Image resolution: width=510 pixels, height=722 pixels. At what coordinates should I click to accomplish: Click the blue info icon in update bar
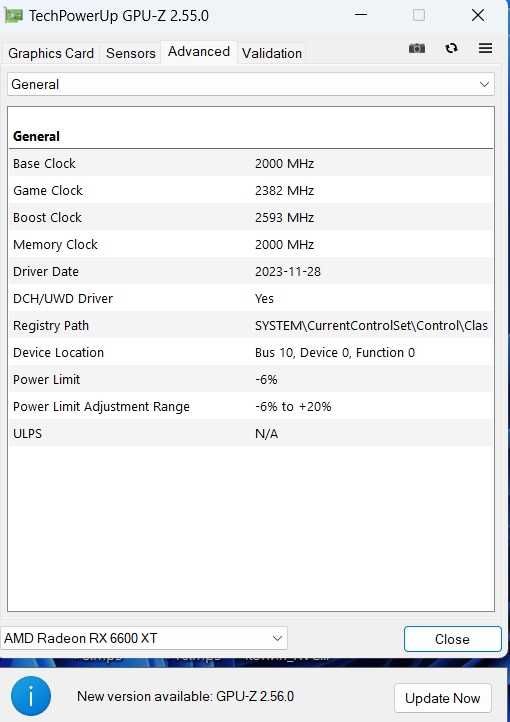point(31,696)
